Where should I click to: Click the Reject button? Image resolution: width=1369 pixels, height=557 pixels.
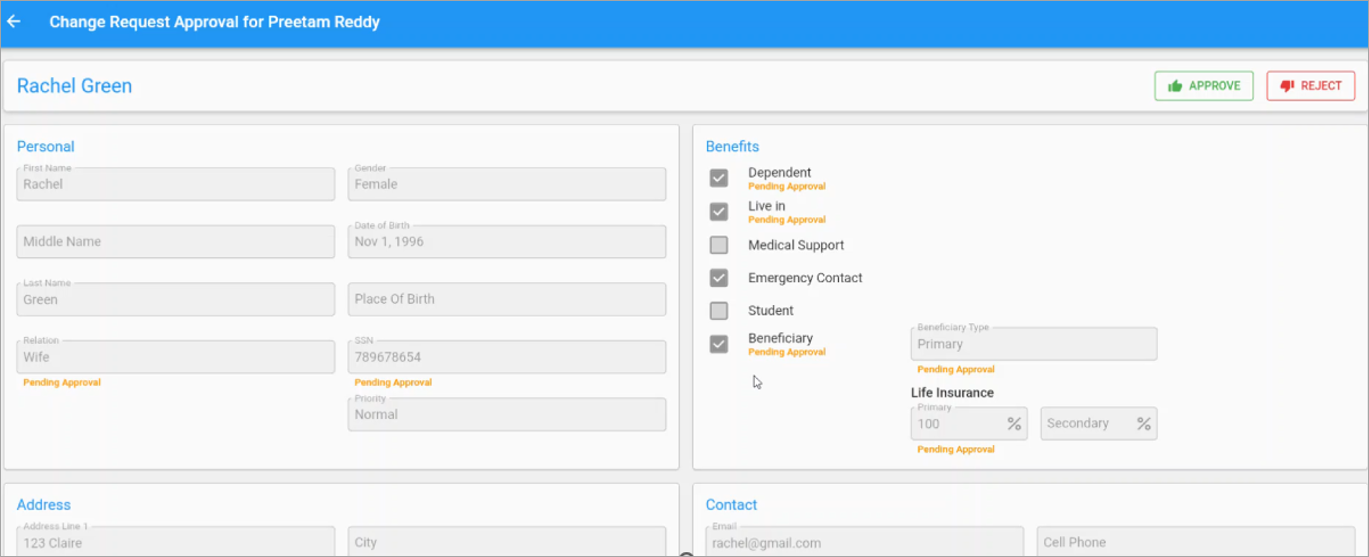[x=1310, y=86]
